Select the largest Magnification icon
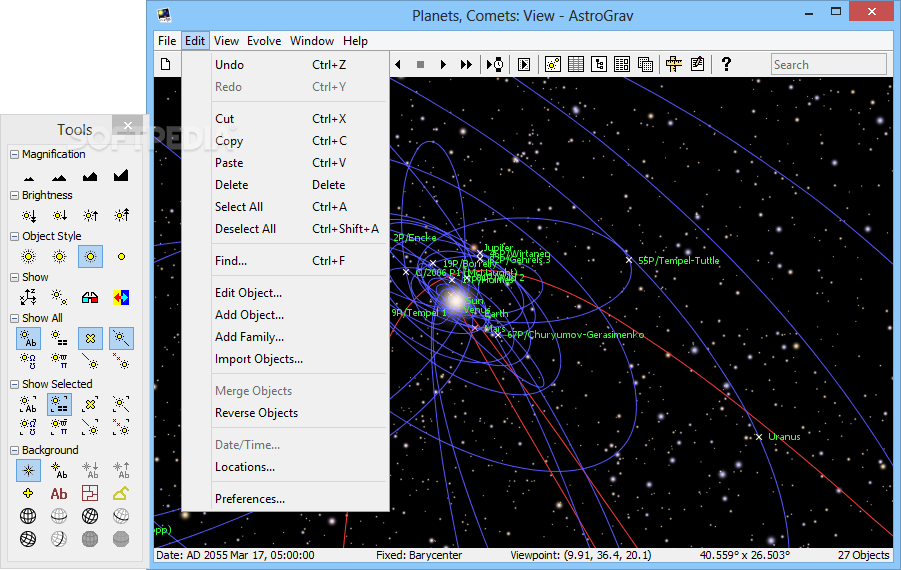Viewport: 901px width, 570px height. pos(121,175)
